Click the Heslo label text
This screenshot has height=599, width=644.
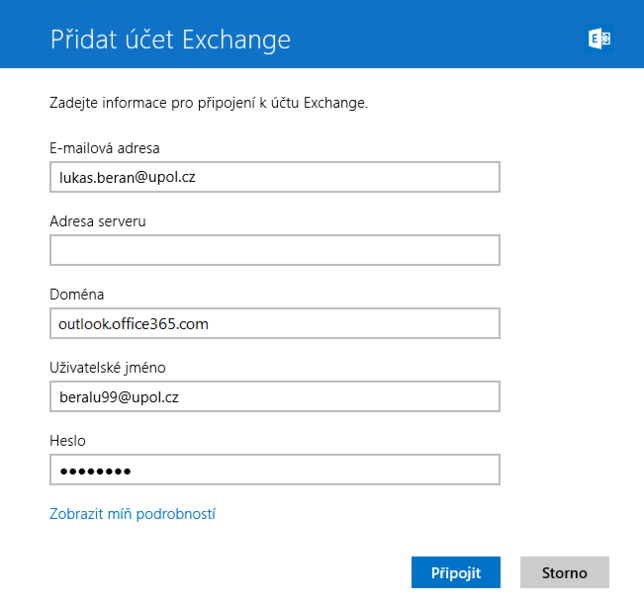(68, 440)
